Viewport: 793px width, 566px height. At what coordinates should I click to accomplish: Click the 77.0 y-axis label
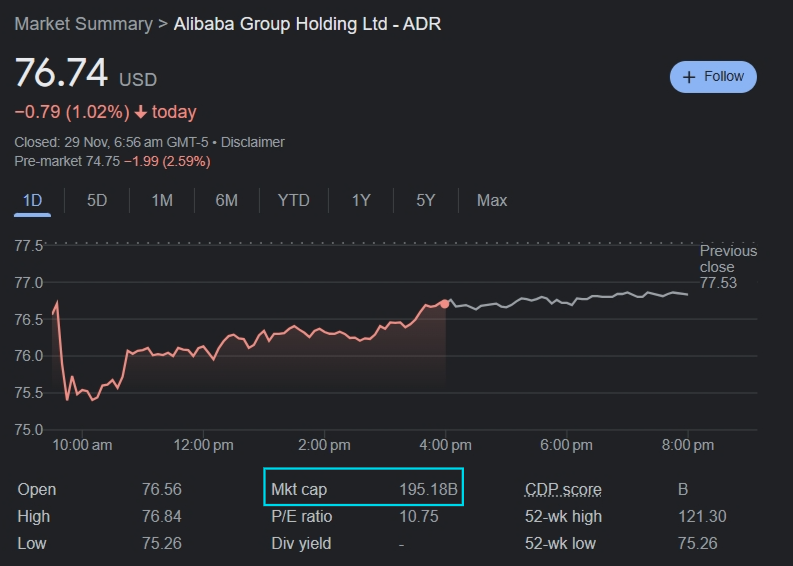click(29, 283)
